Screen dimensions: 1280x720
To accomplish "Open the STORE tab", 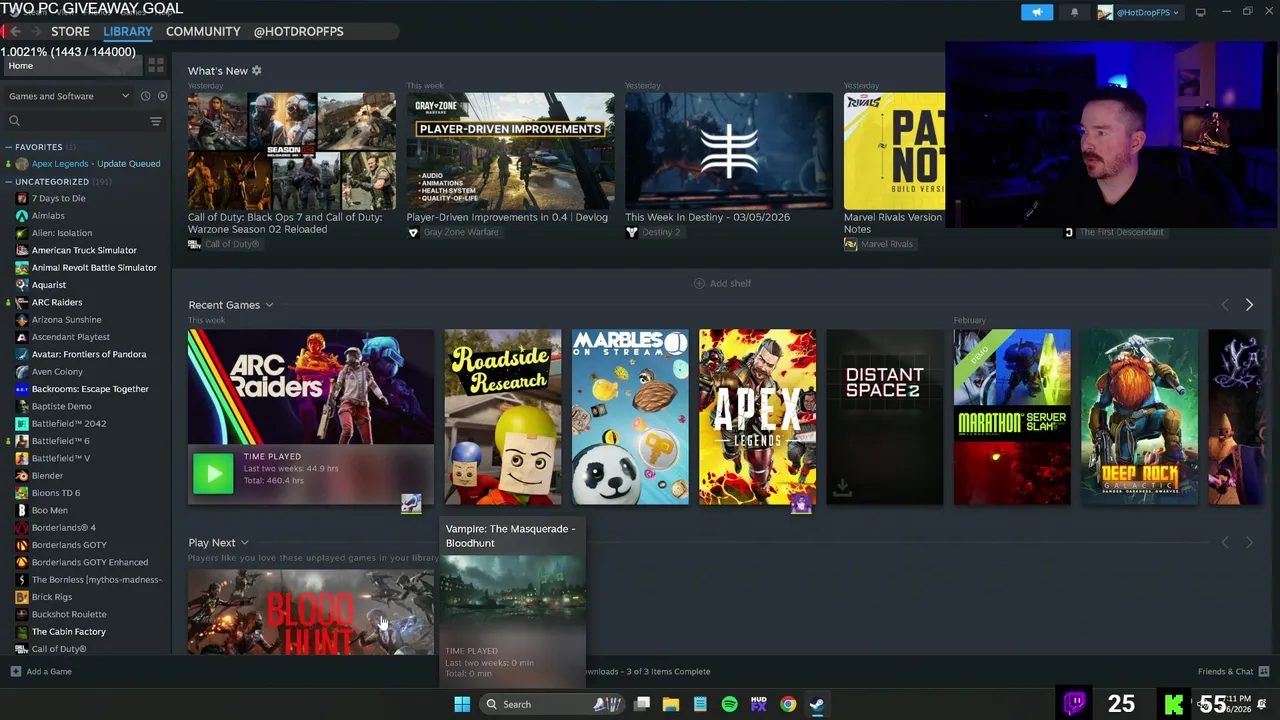I will pos(70,31).
